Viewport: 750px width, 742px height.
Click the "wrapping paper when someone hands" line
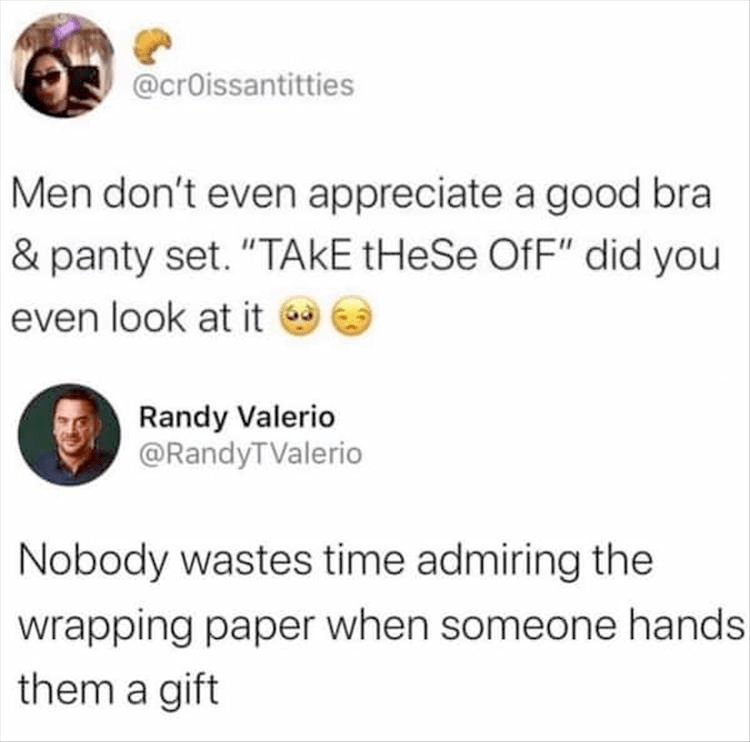tap(381, 626)
